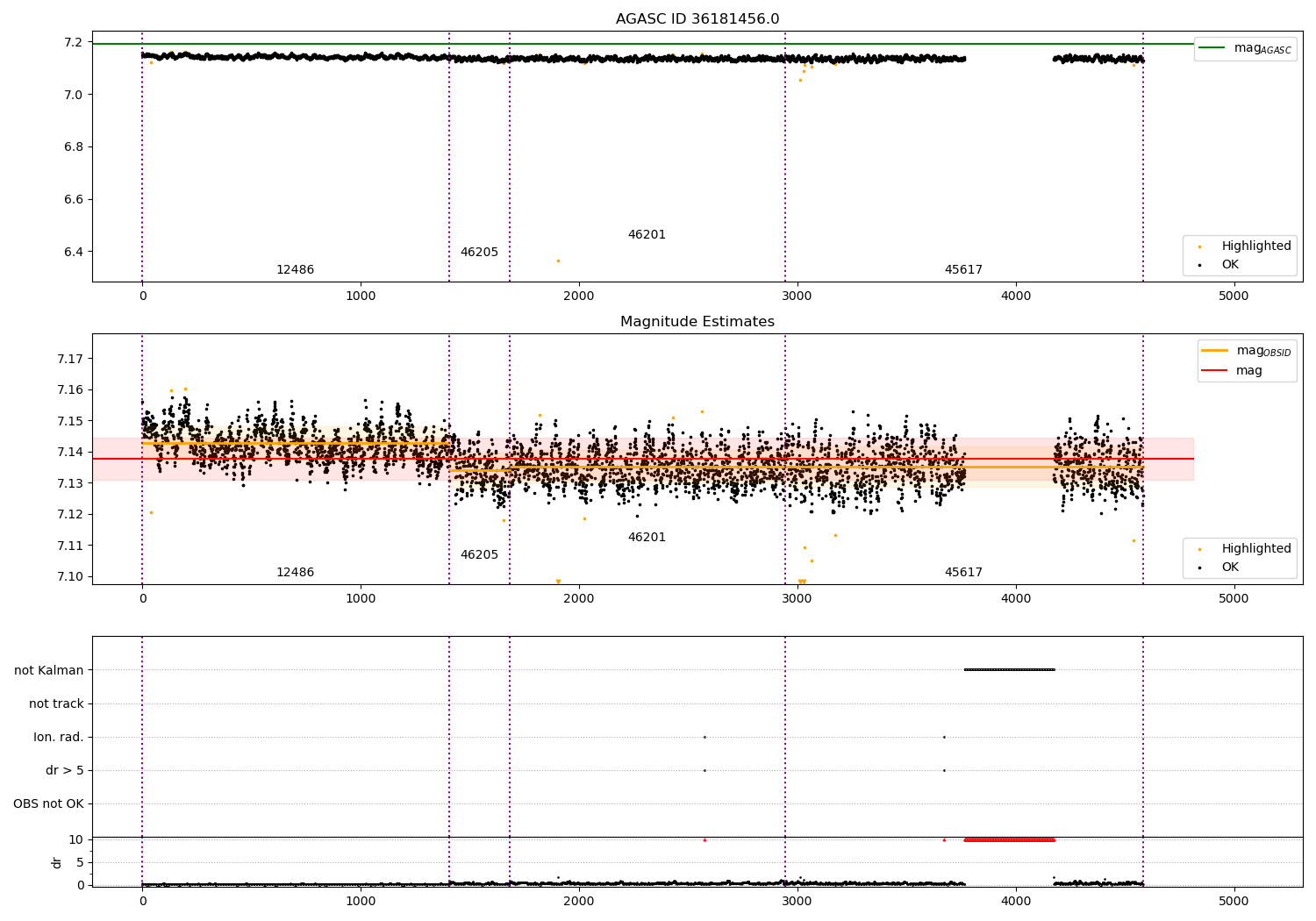Click the red dr markers at 10
Screen dimensions: 1316x921
click(1009, 840)
